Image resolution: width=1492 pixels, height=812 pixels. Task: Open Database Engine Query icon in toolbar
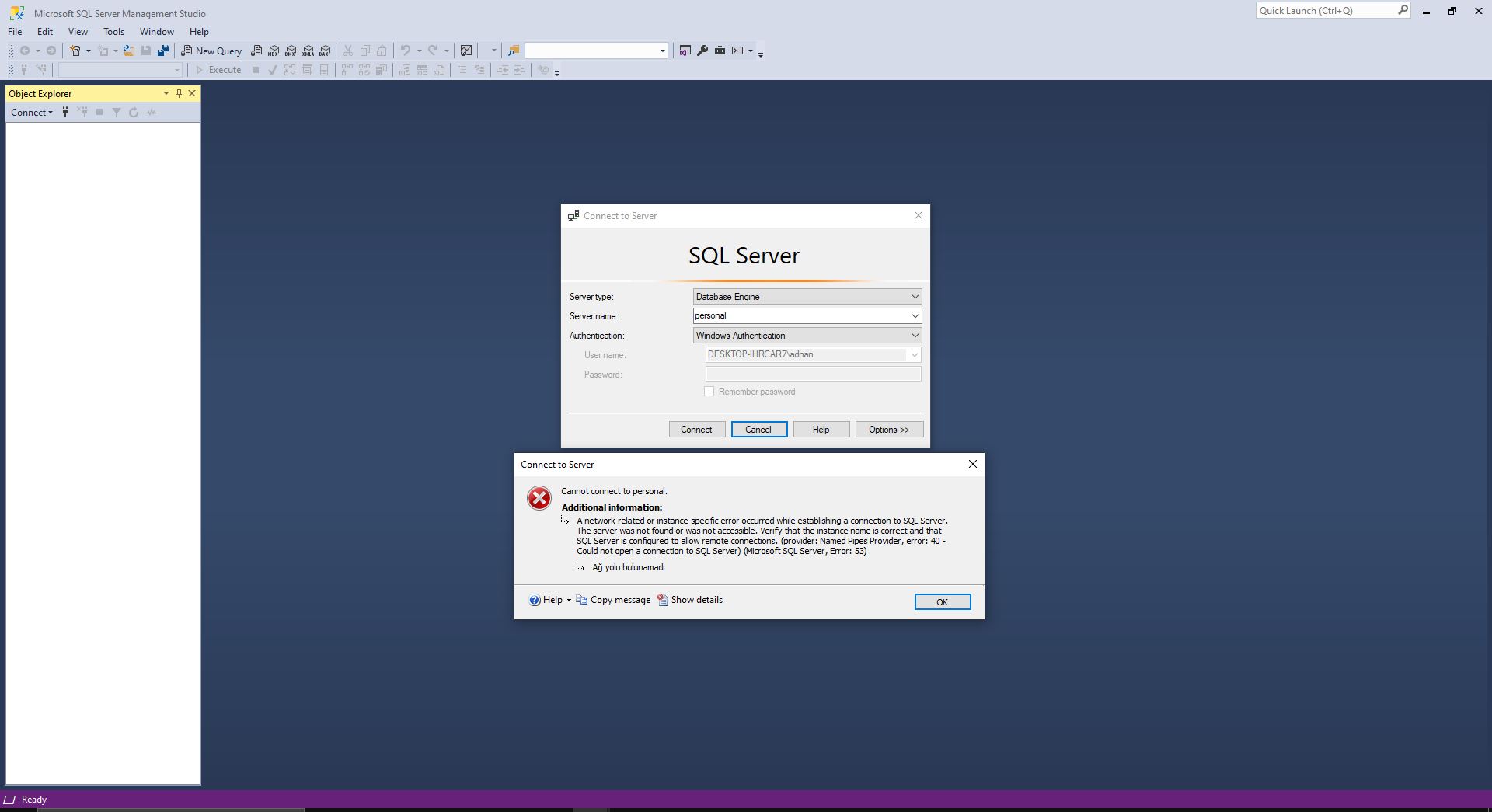(x=256, y=51)
